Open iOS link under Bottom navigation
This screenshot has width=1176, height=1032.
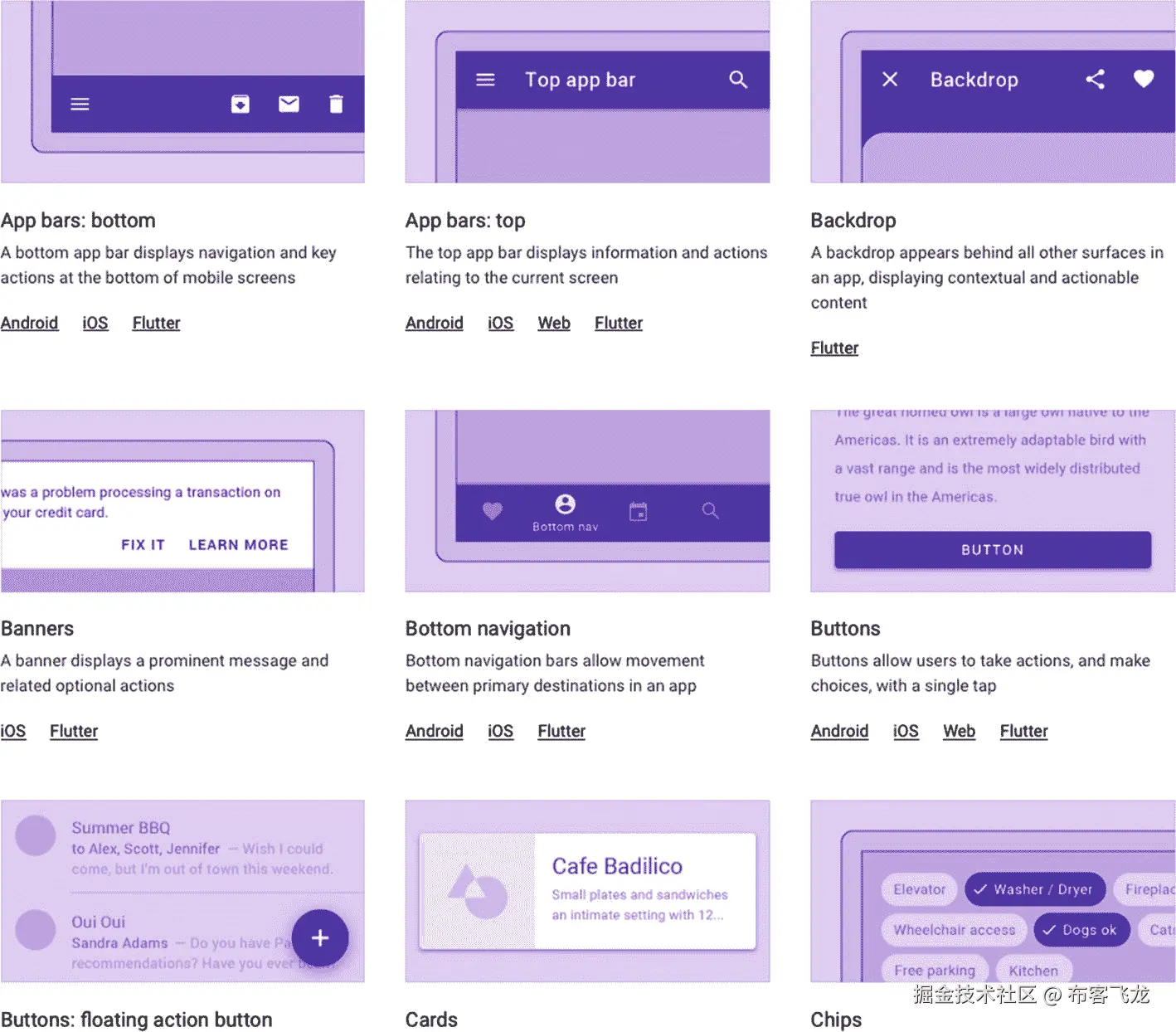pyautogui.click(x=500, y=731)
